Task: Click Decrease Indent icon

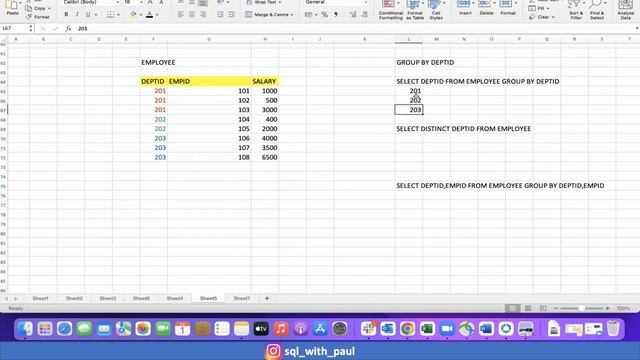Action: pyautogui.click(x=220, y=15)
